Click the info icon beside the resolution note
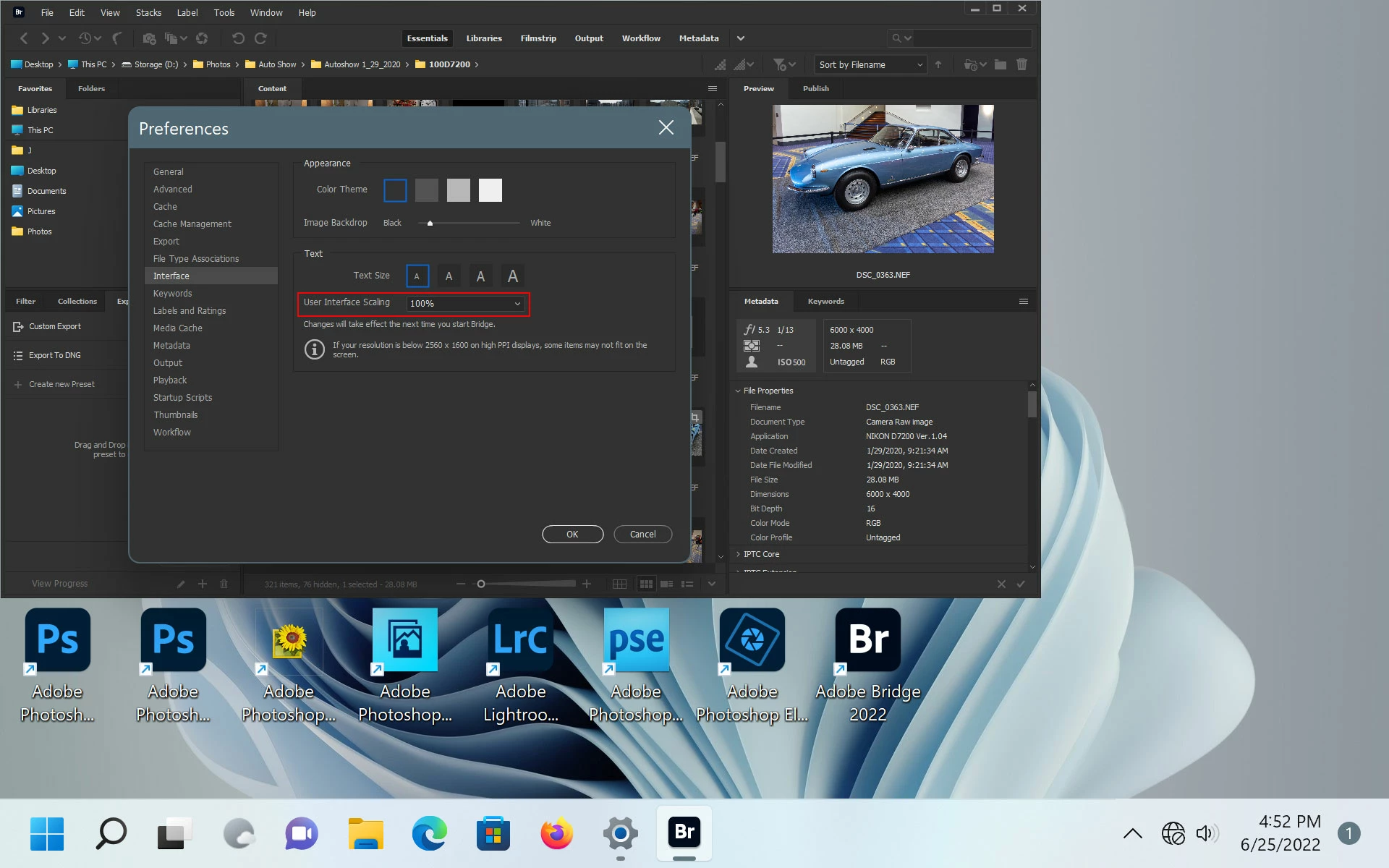 point(314,349)
